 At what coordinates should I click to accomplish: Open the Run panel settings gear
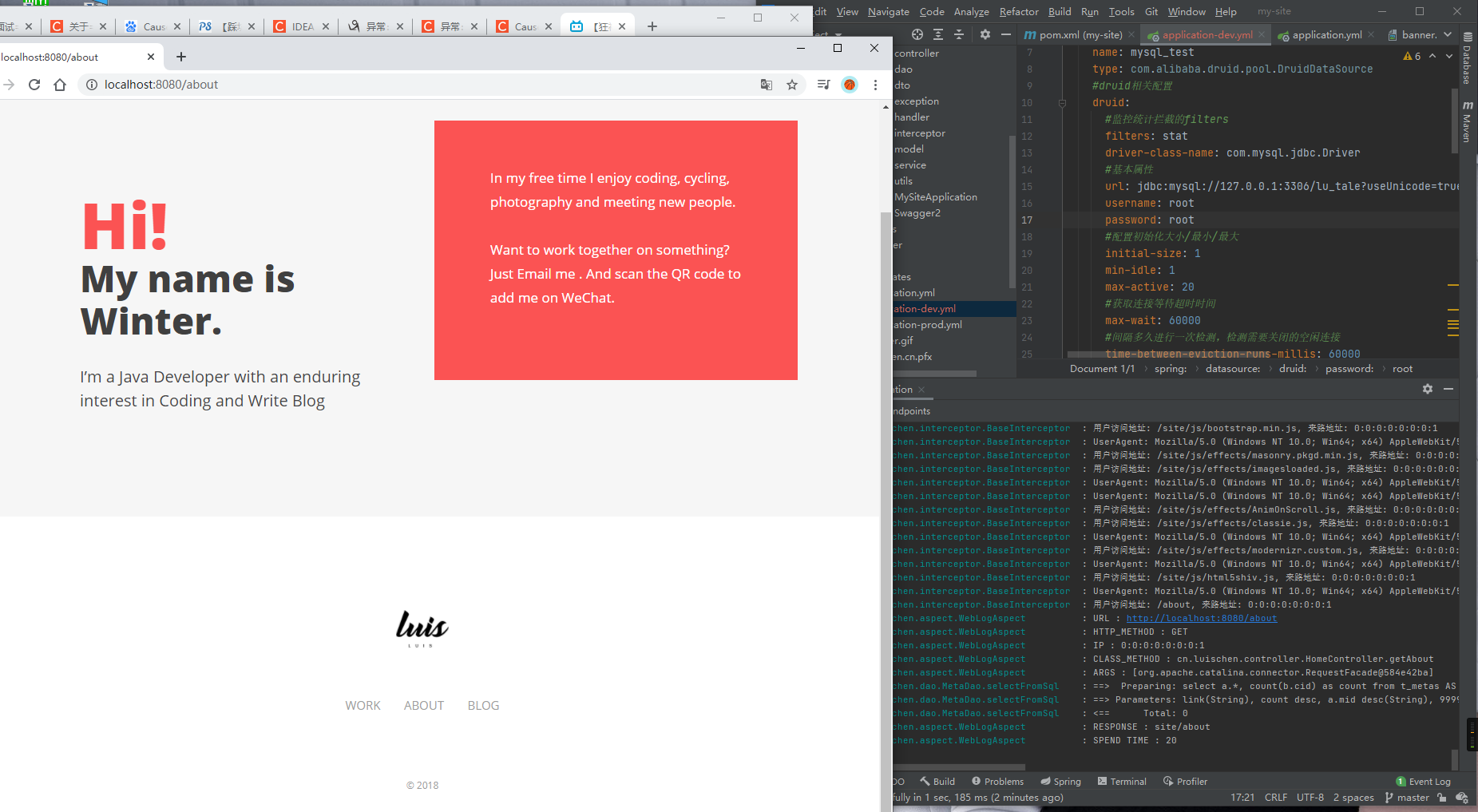[x=1428, y=389]
